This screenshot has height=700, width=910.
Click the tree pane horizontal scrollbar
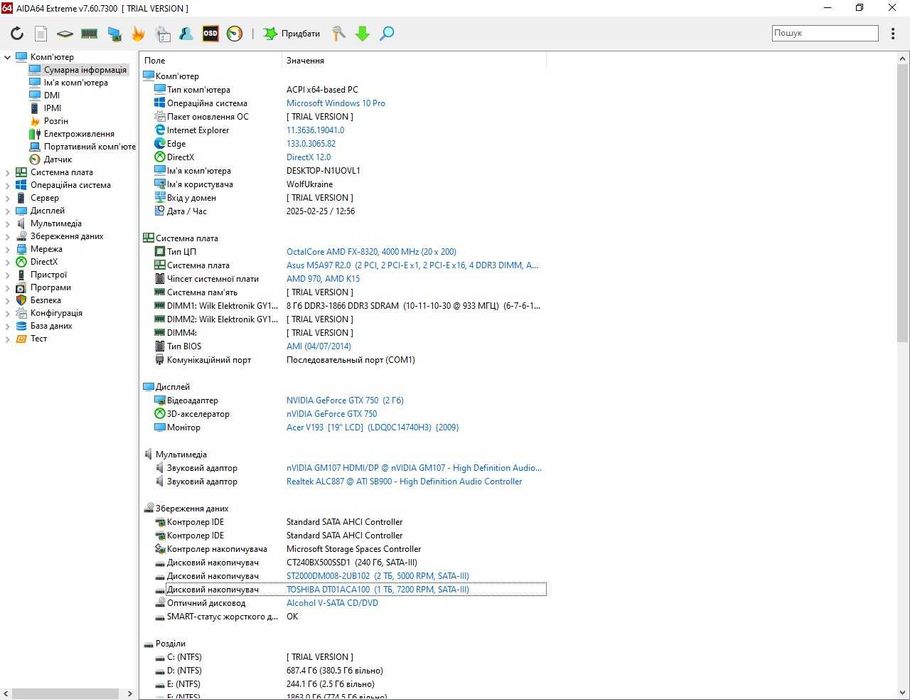pyautogui.click(x=65, y=694)
